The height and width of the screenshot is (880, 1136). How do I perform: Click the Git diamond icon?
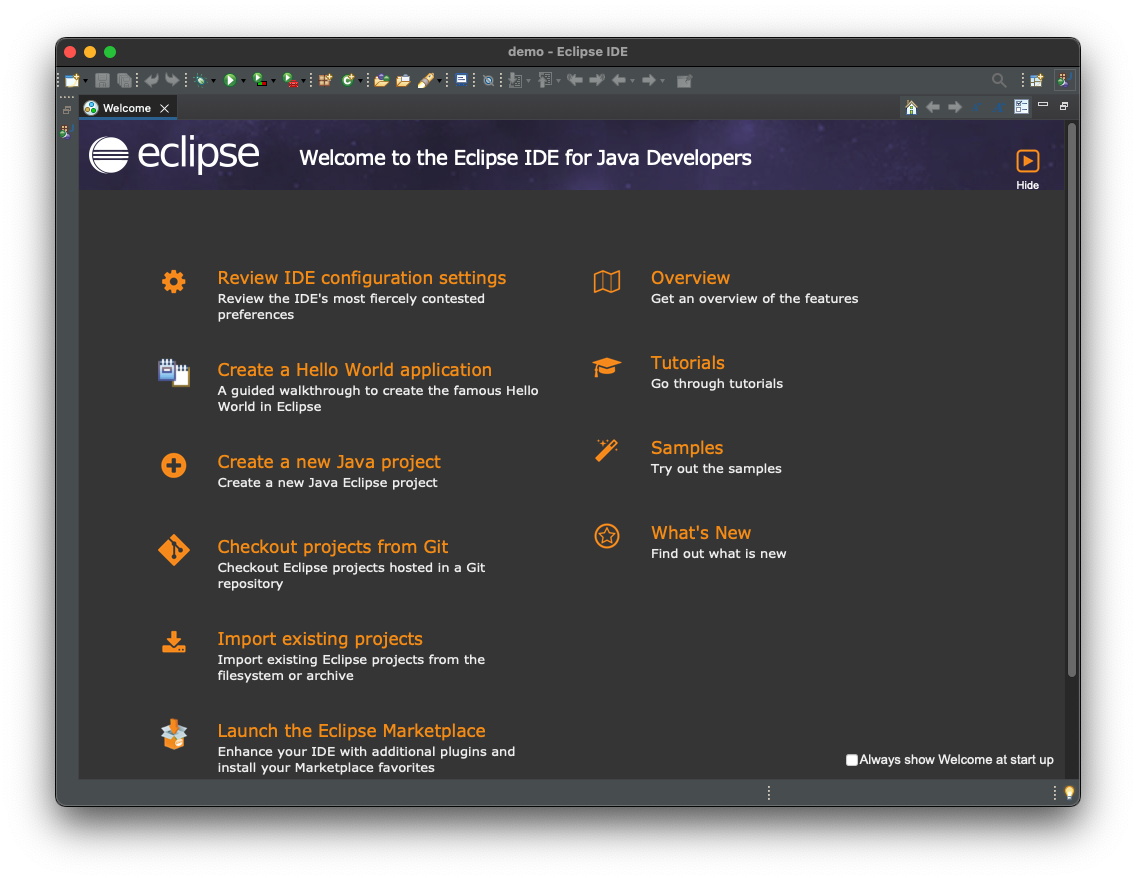[173, 550]
